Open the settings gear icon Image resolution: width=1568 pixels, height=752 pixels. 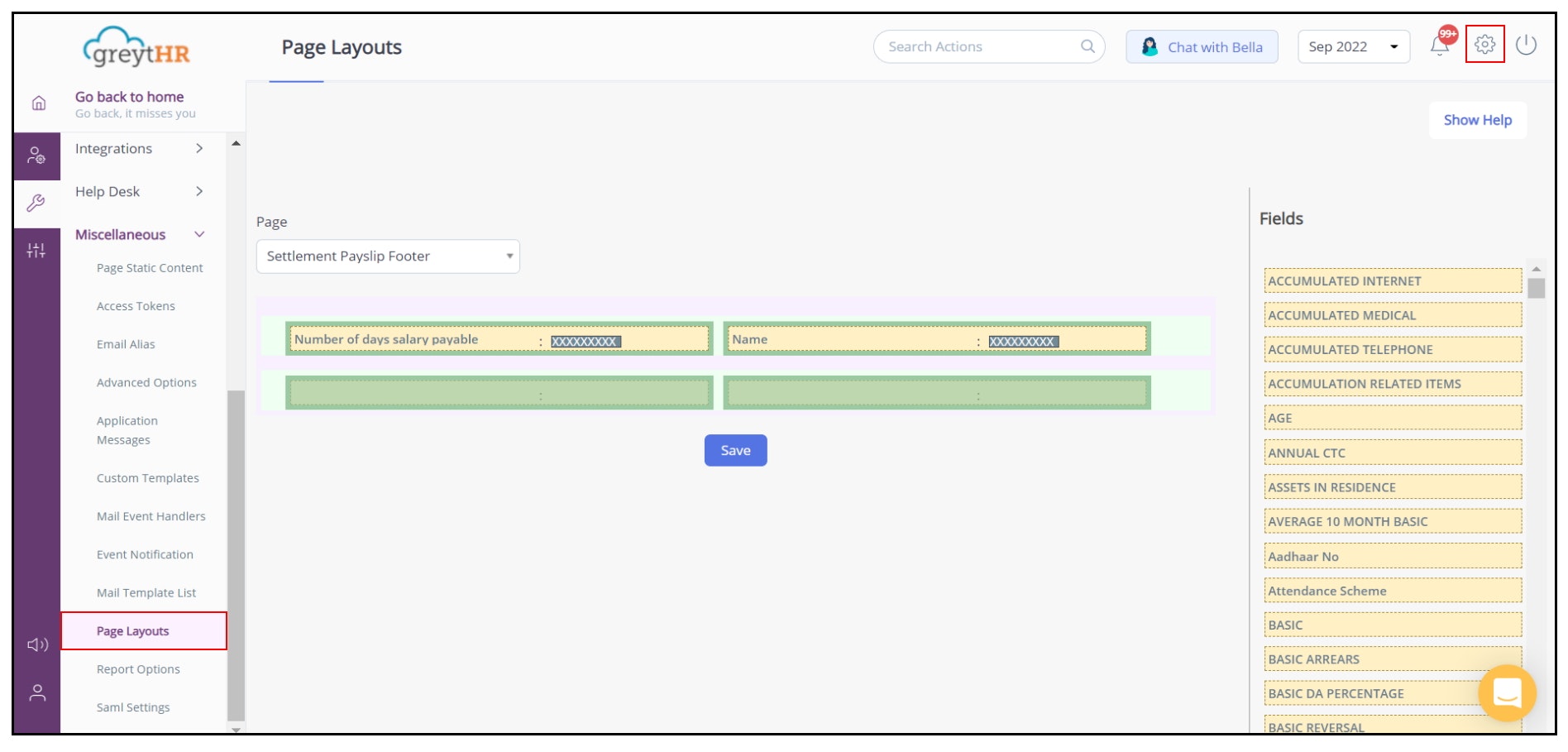(1484, 45)
